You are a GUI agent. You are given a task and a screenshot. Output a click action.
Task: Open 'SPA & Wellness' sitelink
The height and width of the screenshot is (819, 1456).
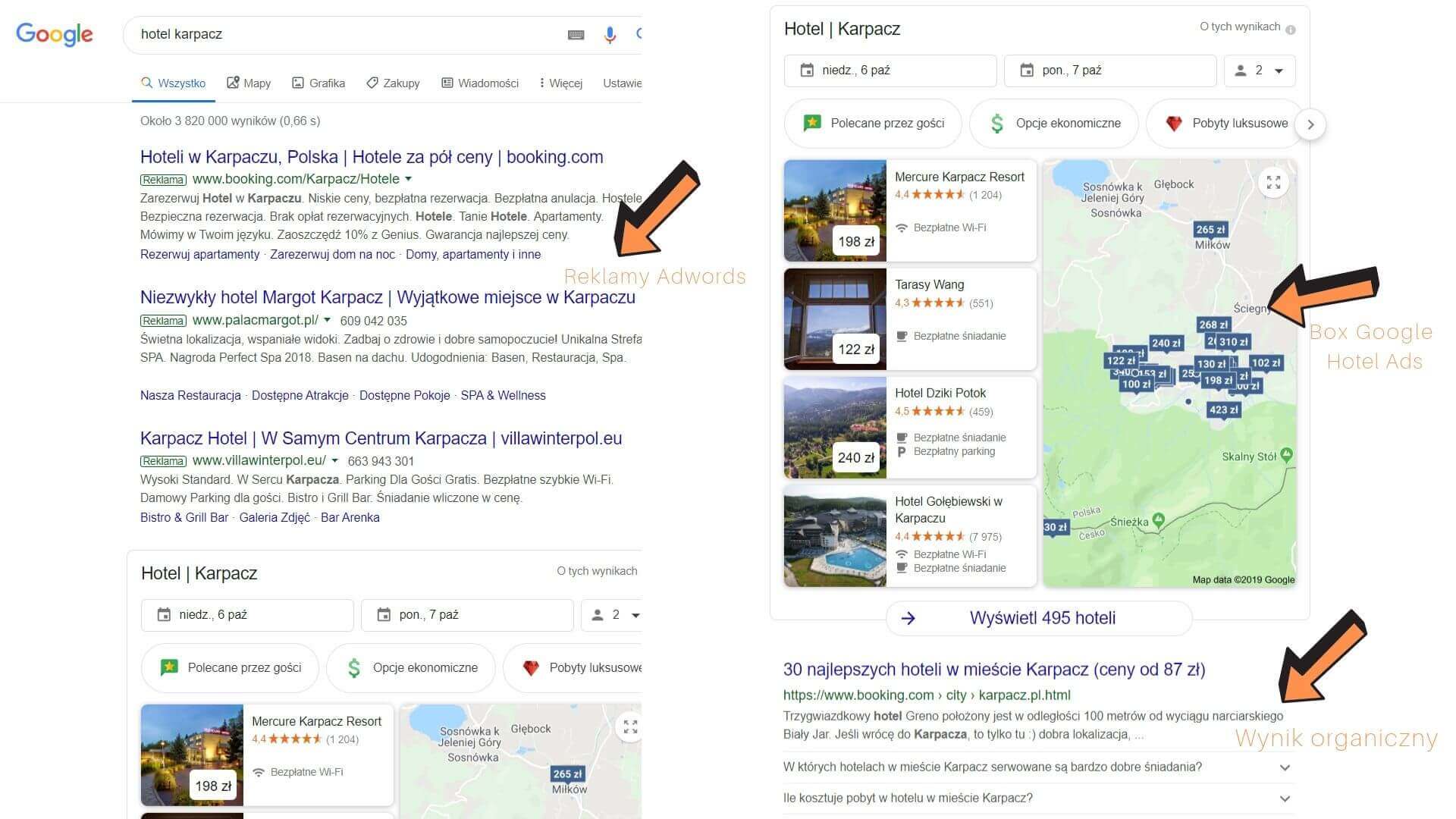[x=503, y=396]
